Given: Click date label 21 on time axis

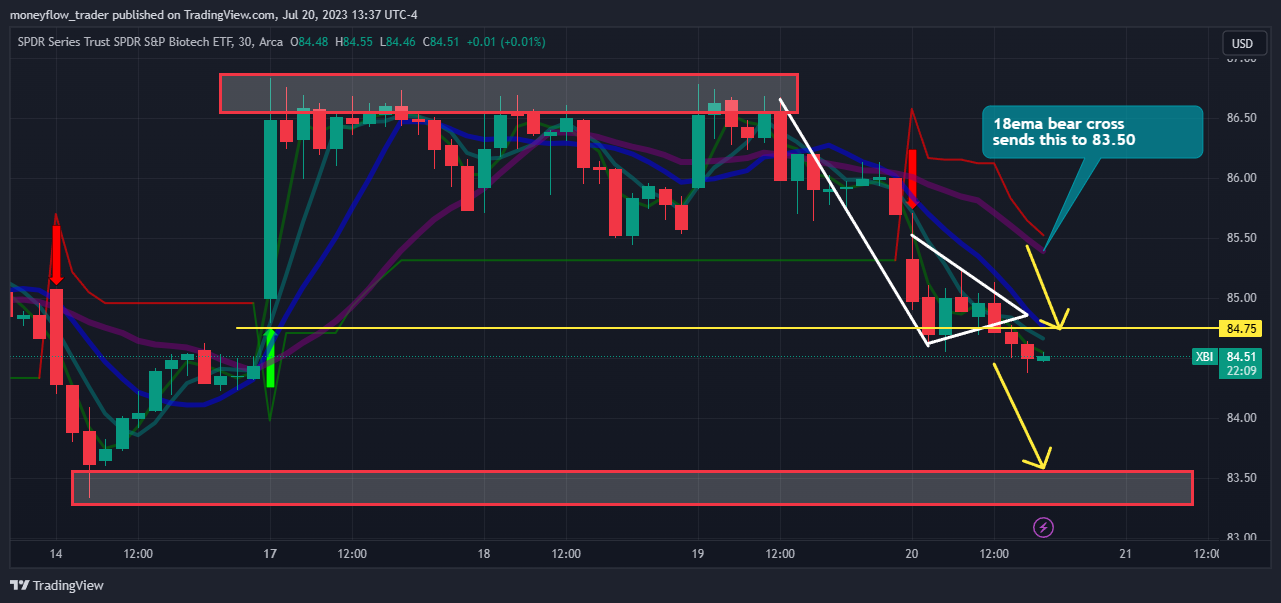Looking at the screenshot, I should (x=1125, y=554).
